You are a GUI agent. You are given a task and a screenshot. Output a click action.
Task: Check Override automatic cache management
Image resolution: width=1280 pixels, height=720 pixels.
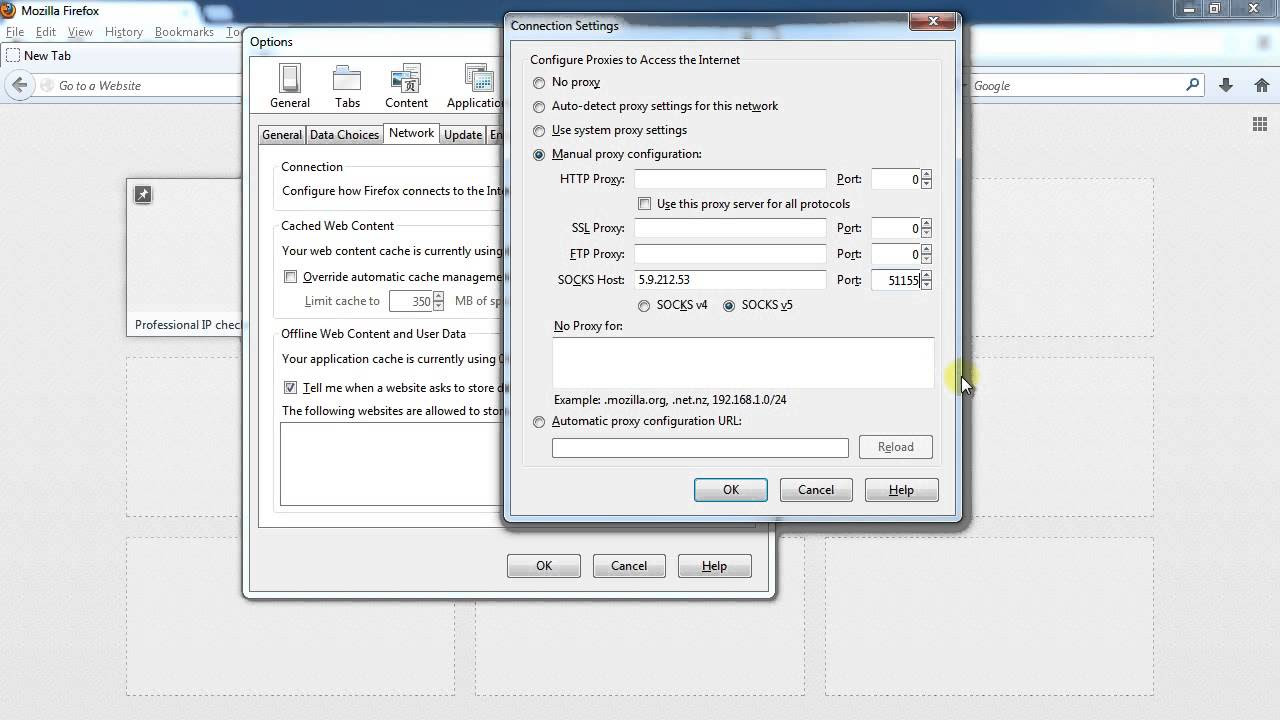[x=291, y=277]
